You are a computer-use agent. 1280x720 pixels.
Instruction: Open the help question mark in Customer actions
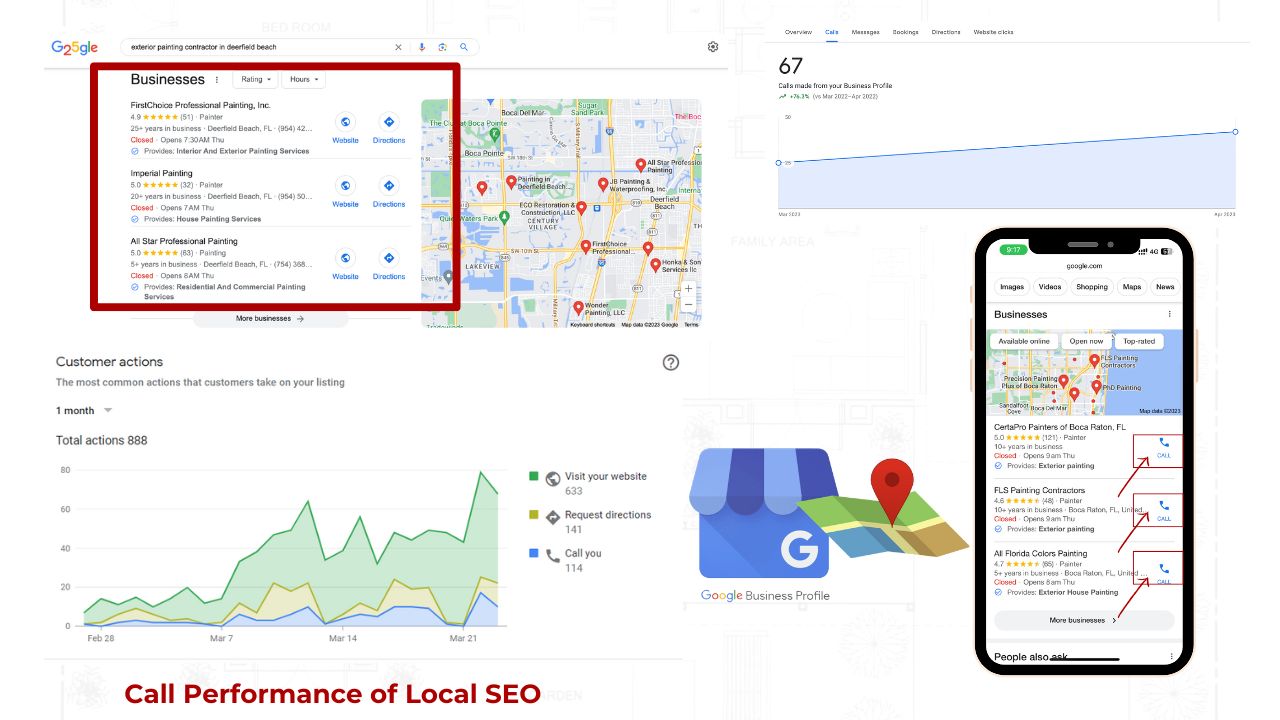click(671, 362)
